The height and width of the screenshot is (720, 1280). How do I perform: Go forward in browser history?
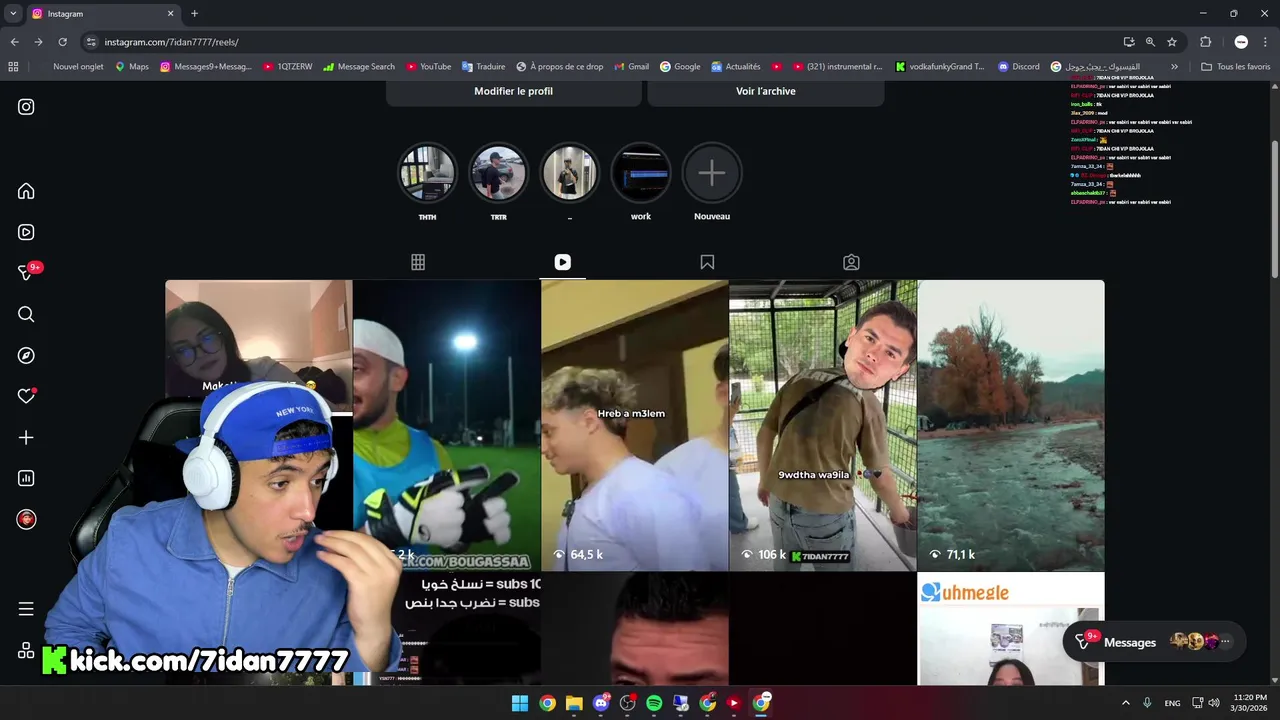(x=38, y=42)
